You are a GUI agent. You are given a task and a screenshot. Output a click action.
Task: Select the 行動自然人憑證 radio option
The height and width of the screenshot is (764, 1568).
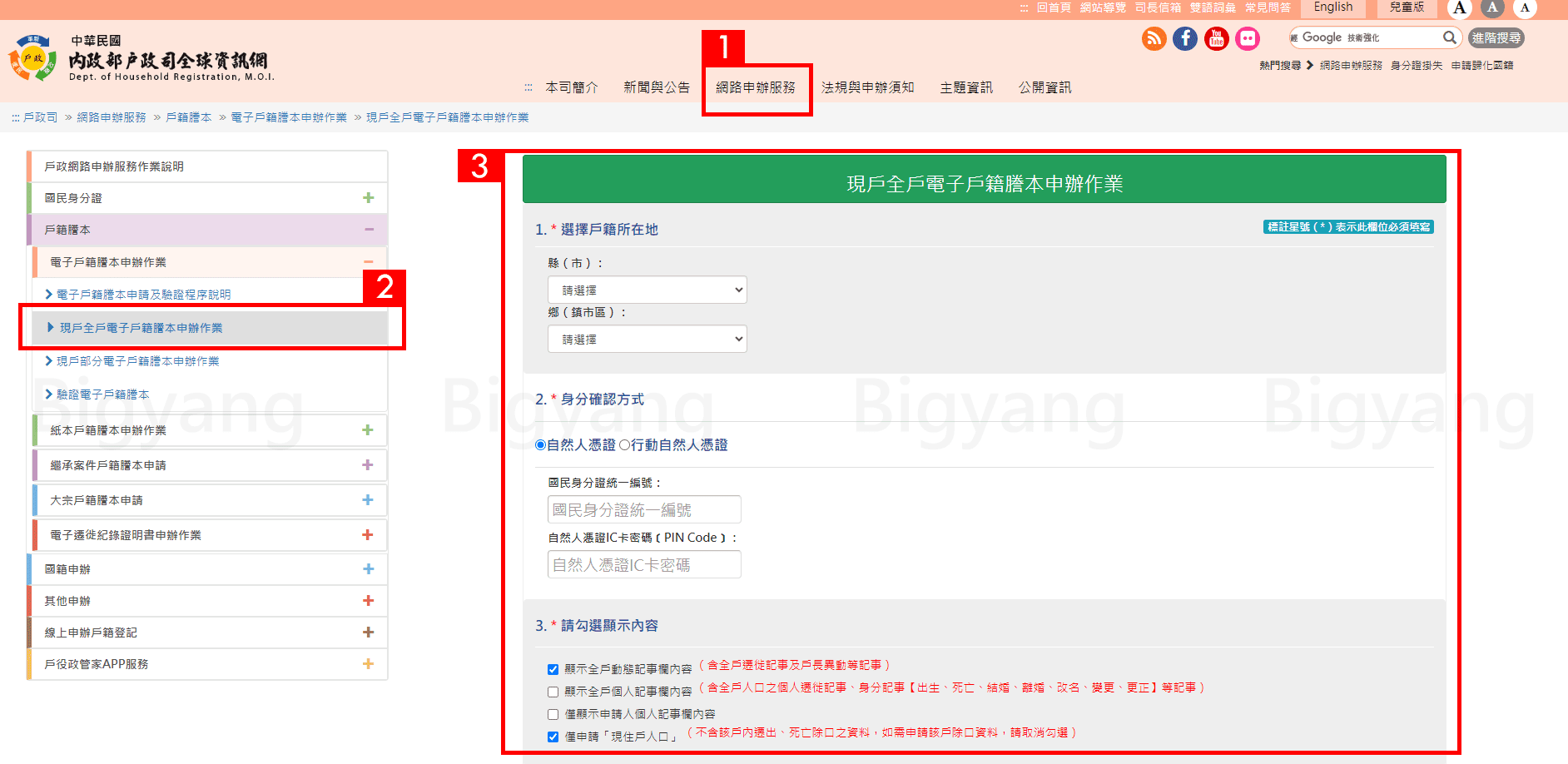[624, 445]
